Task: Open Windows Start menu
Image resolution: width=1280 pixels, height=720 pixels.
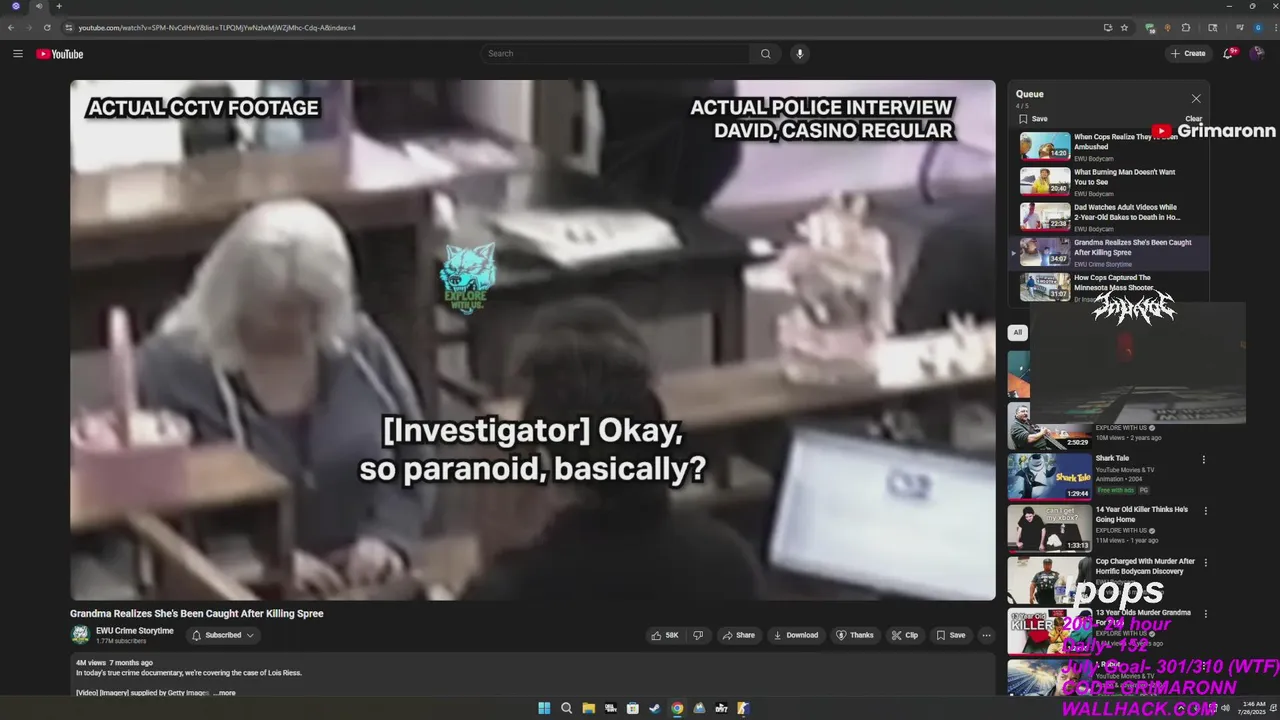Action: click(544, 708)
